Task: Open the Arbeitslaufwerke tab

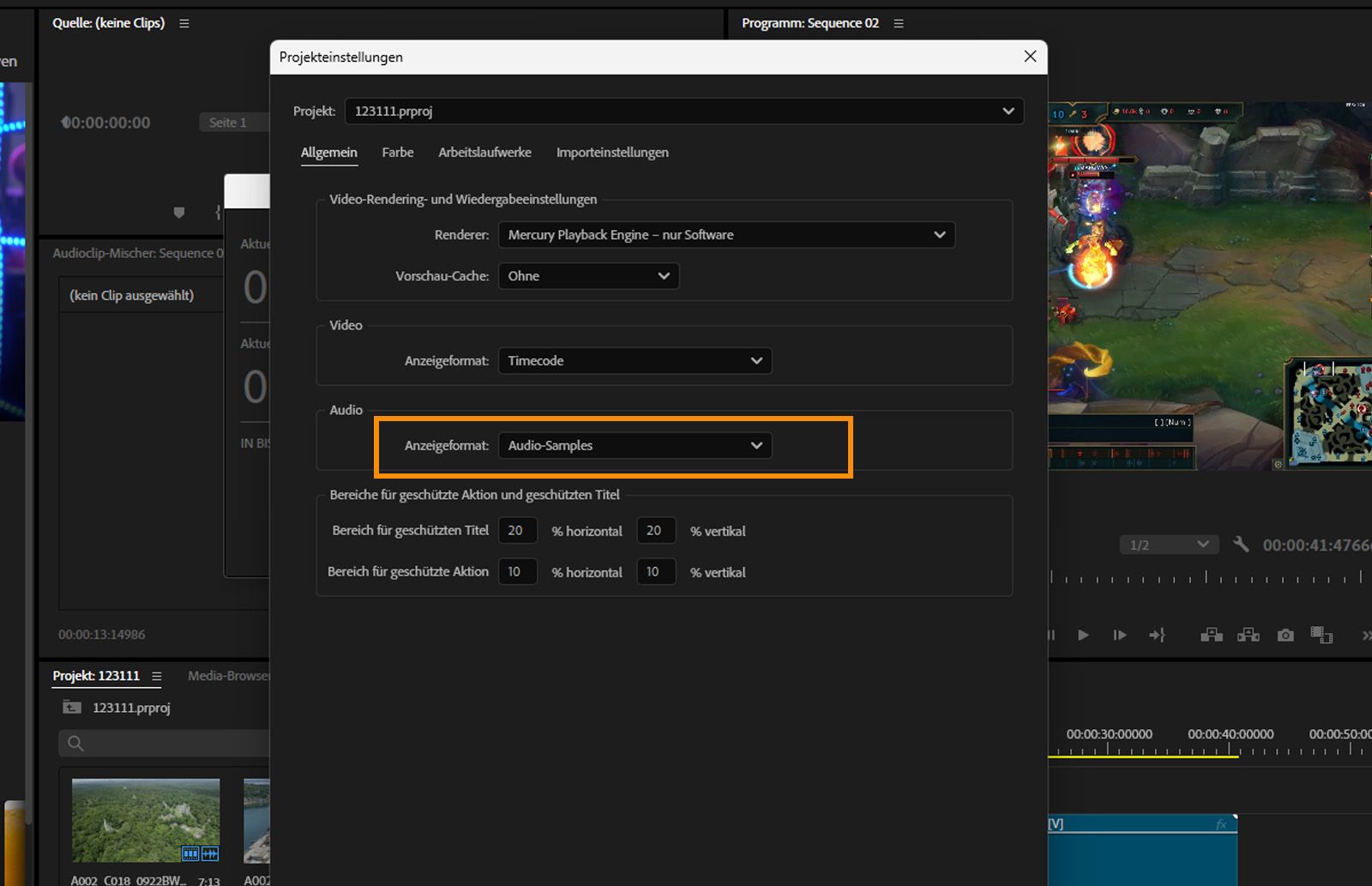Action: coord(484,152)
